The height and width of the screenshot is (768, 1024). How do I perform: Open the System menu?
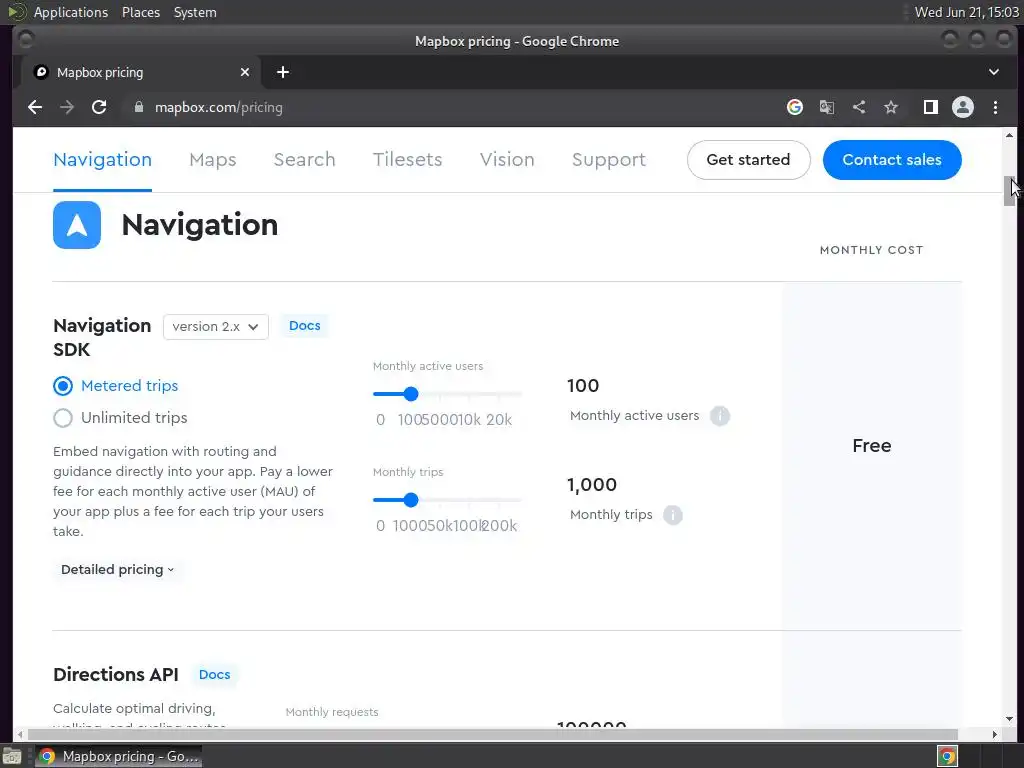(x=195, y=12)
